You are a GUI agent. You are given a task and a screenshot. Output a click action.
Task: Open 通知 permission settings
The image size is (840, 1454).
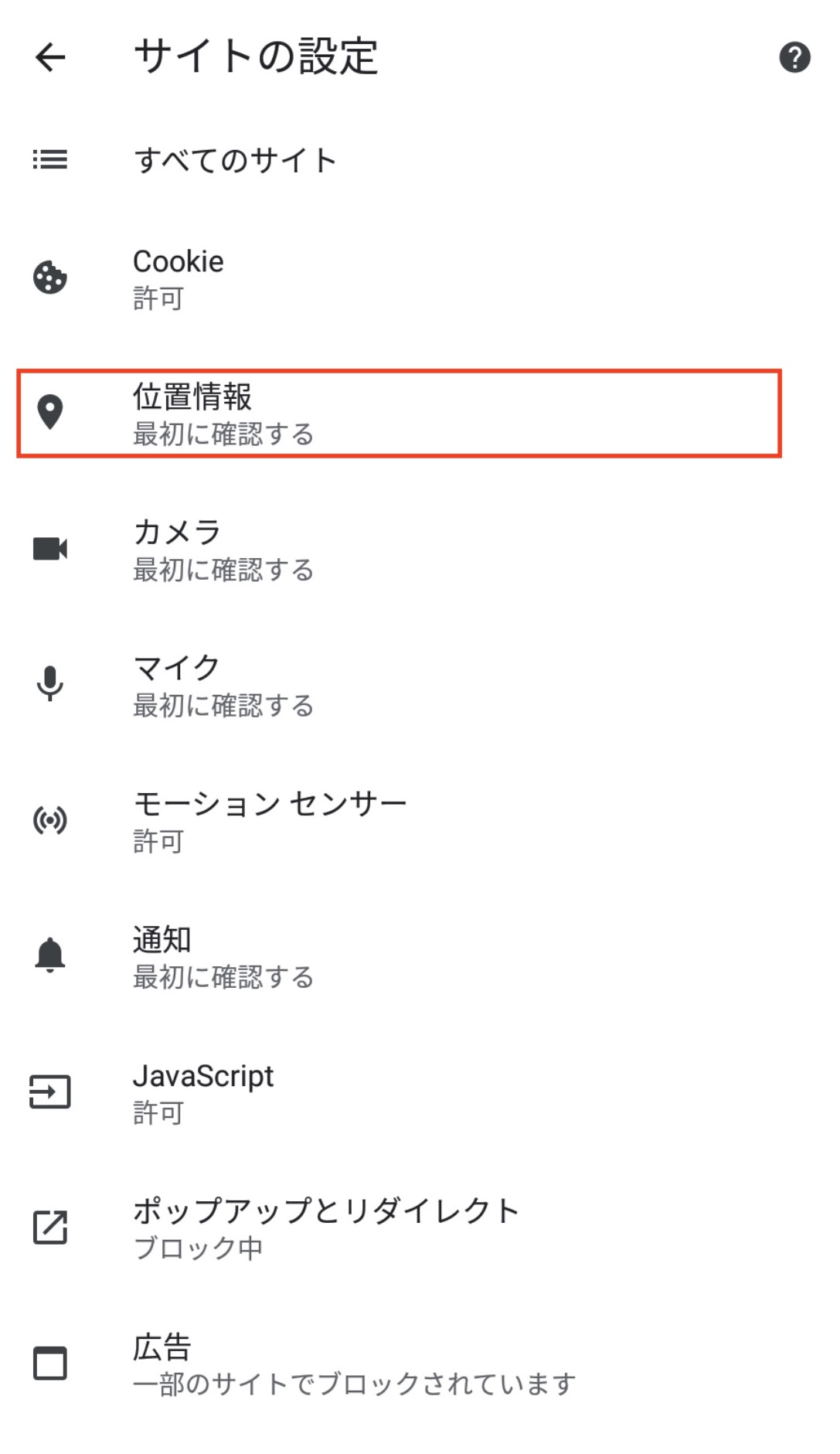pyautogui.click(x=223, y=956)
